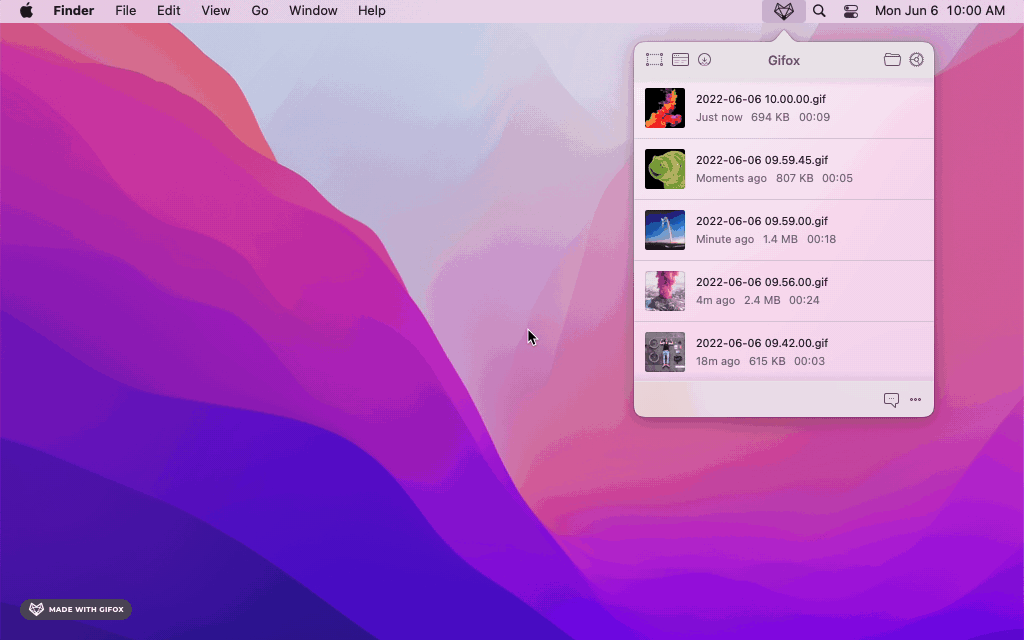Click the 00:05 duration value

pos(837,178)
